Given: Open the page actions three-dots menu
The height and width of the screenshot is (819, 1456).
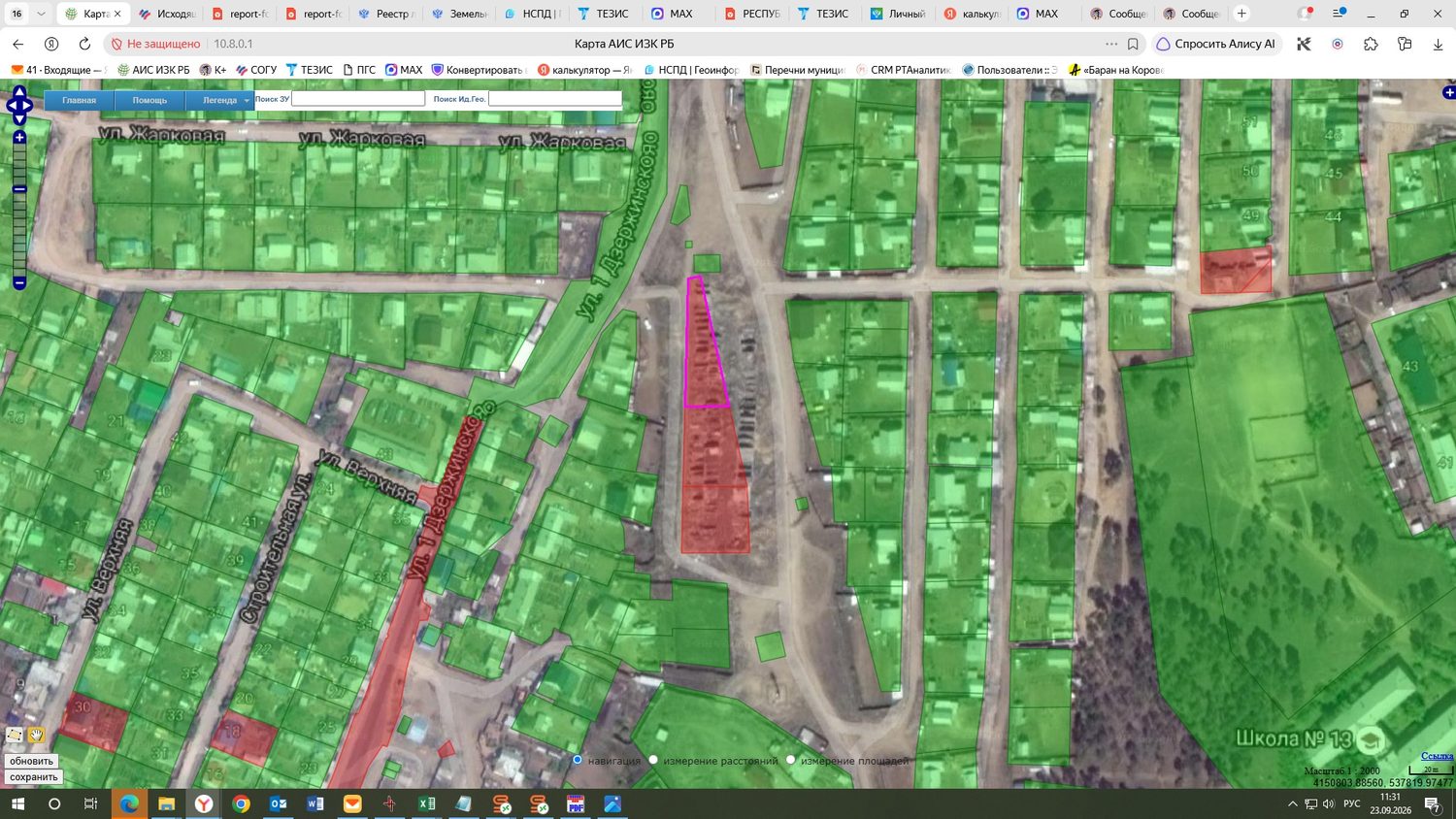Looking at the screenshot, I should pos(1111,44).
